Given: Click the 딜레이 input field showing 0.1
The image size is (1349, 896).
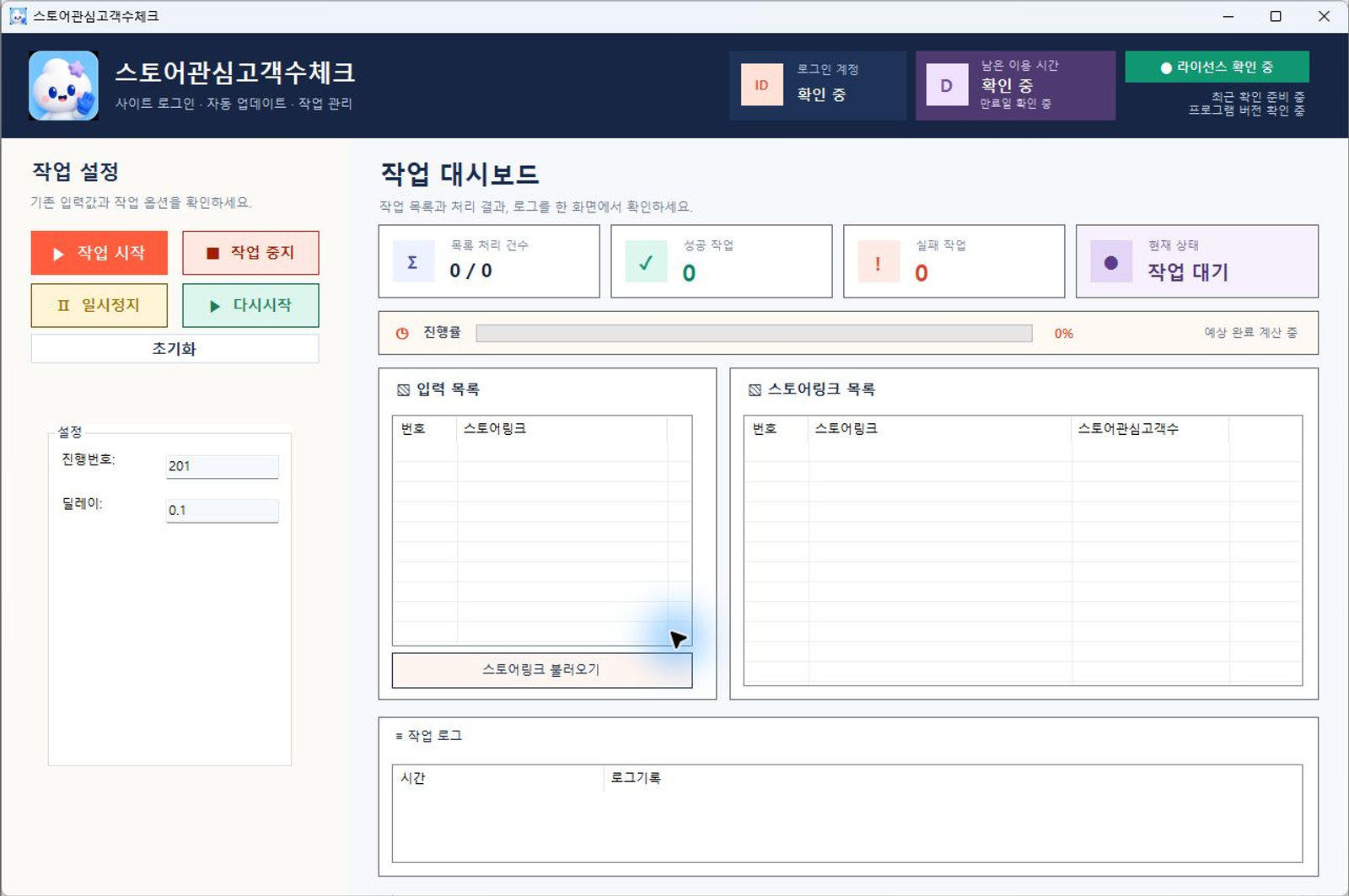Looking at the screenshot, I should [222, 510].
